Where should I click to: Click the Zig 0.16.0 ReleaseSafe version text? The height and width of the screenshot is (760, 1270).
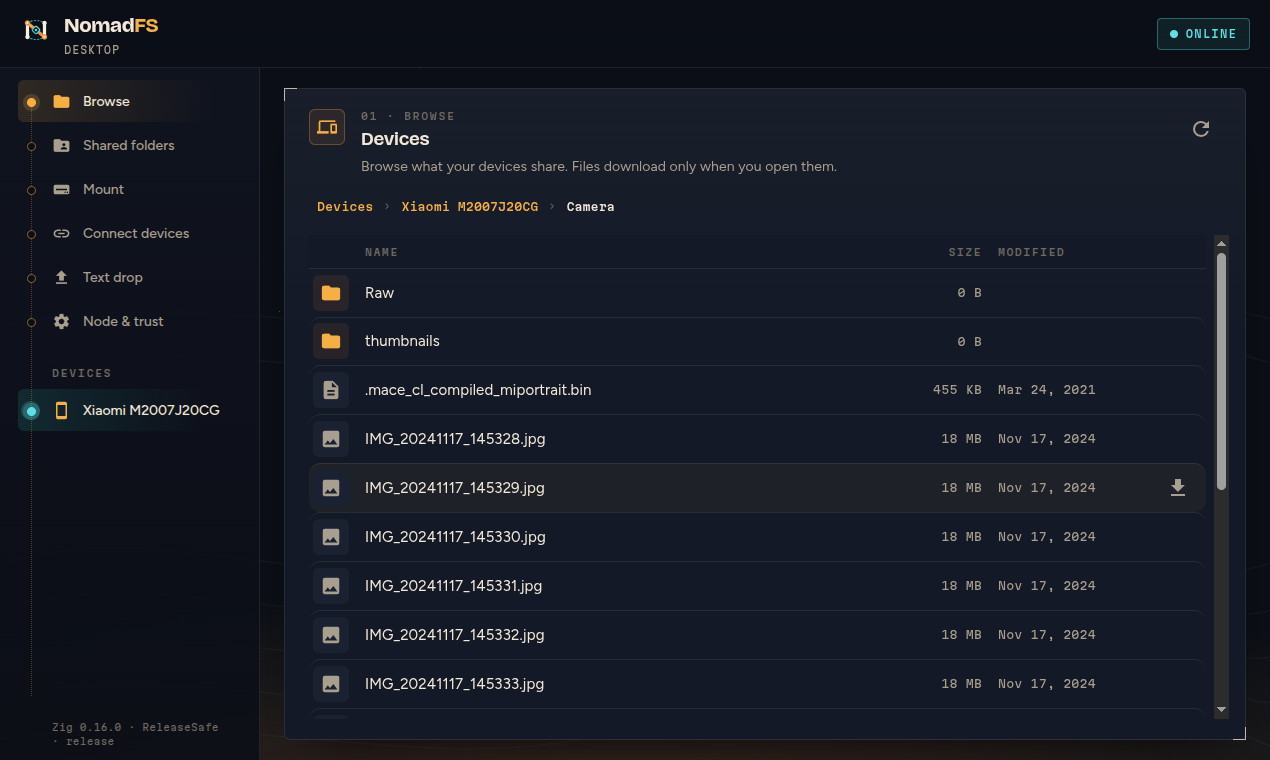135,734
